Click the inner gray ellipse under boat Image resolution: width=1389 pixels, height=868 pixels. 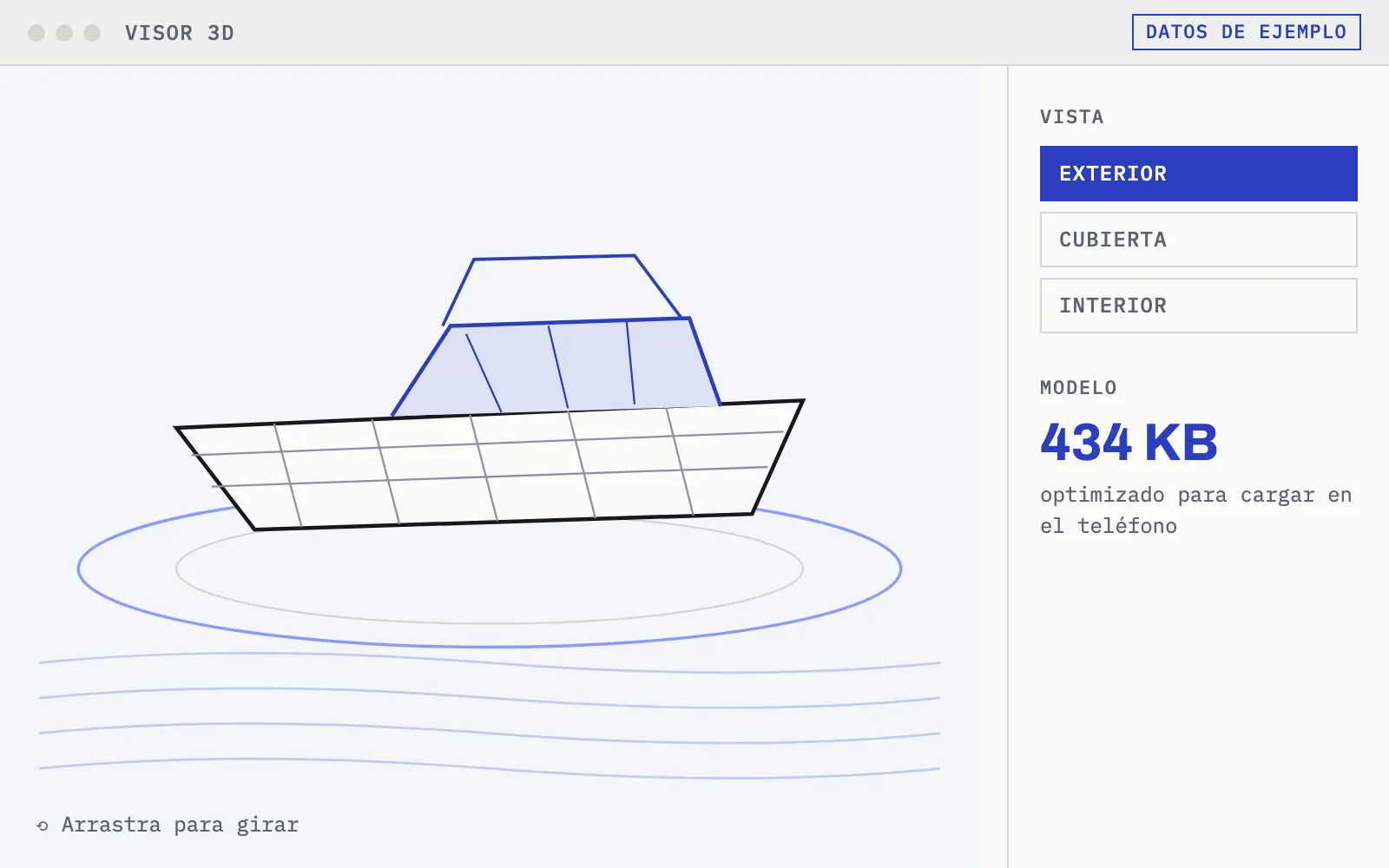coord(490,622)
